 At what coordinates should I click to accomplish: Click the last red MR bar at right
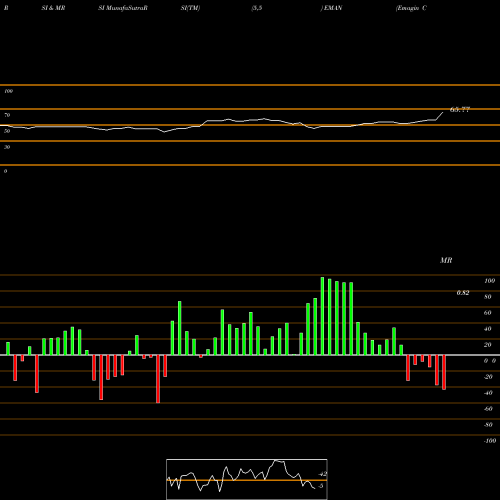tap(444, 372)
